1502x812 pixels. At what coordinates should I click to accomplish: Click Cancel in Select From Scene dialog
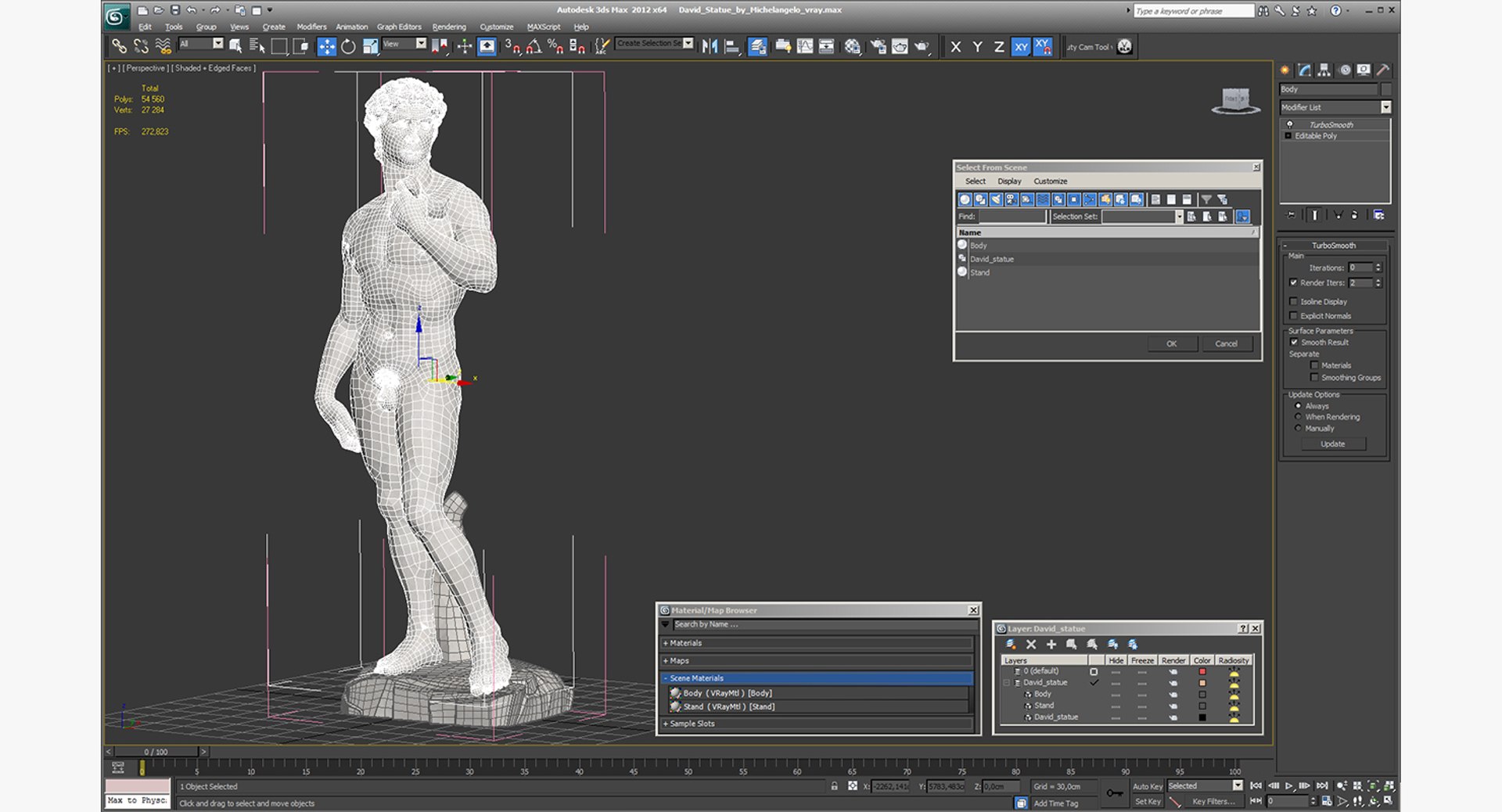[x=1226, y=343]
